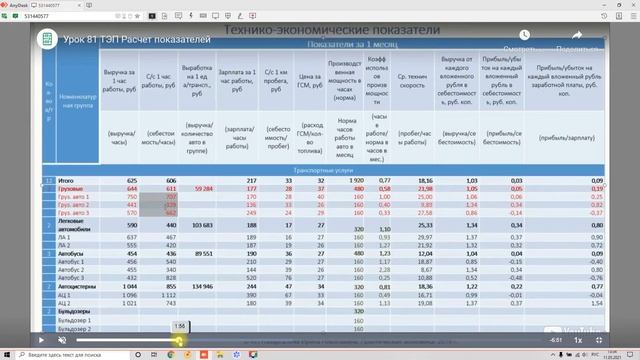Open the AnyDesk file transfer icon

click(x=164, y=16)
